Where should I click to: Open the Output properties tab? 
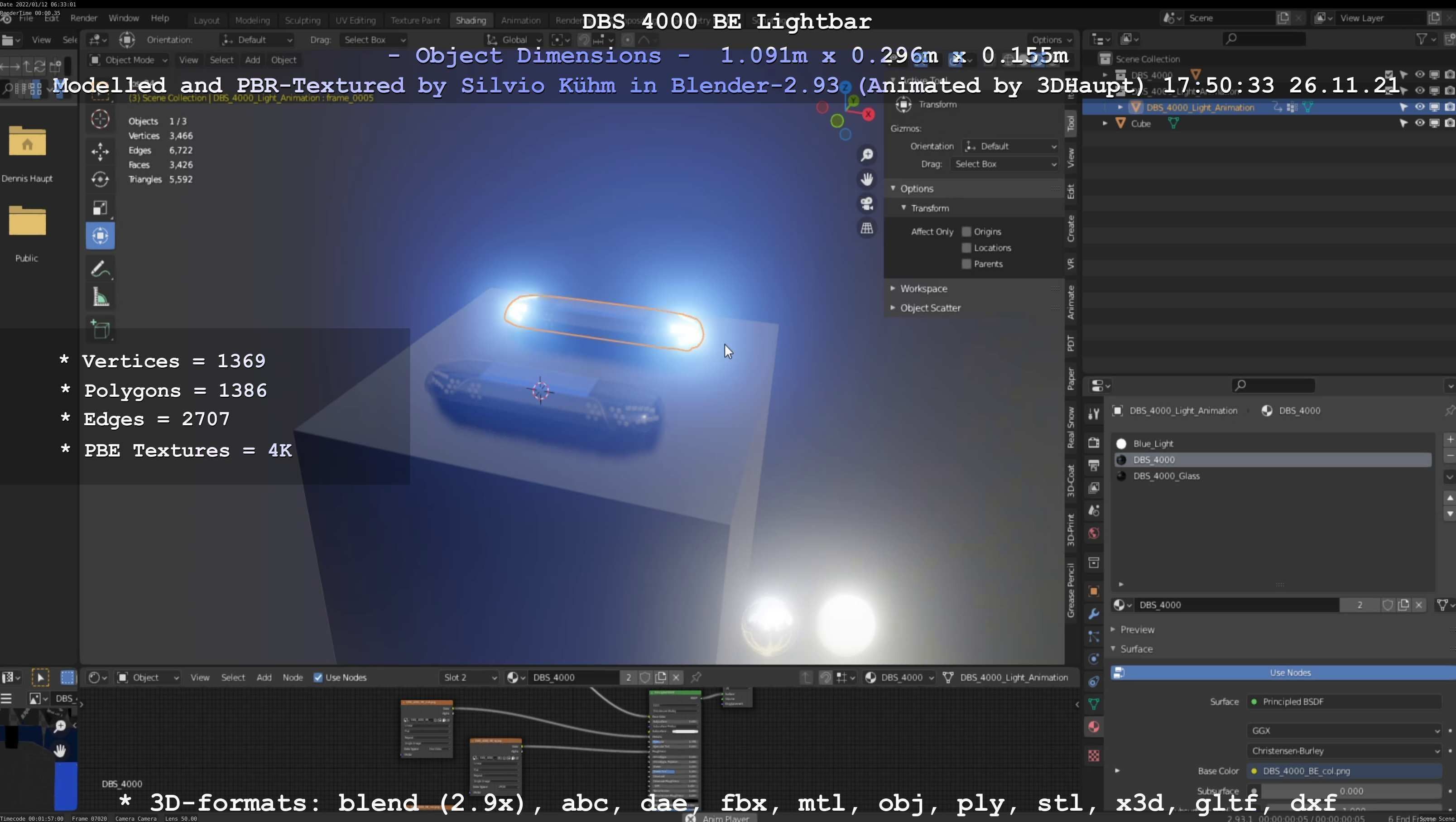(x=1094, y=465)
